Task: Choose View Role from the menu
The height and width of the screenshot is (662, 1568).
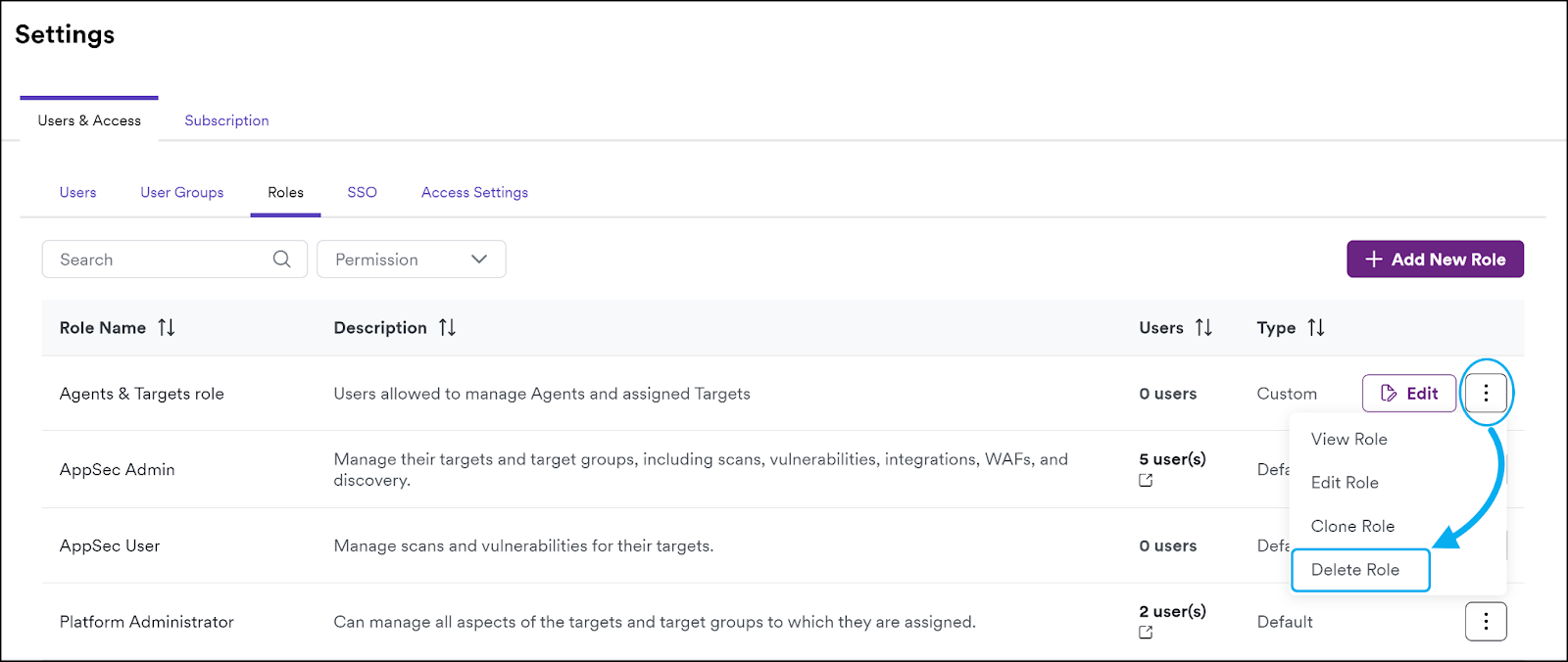Action: pyautogui.click(x=1348, y=439)
